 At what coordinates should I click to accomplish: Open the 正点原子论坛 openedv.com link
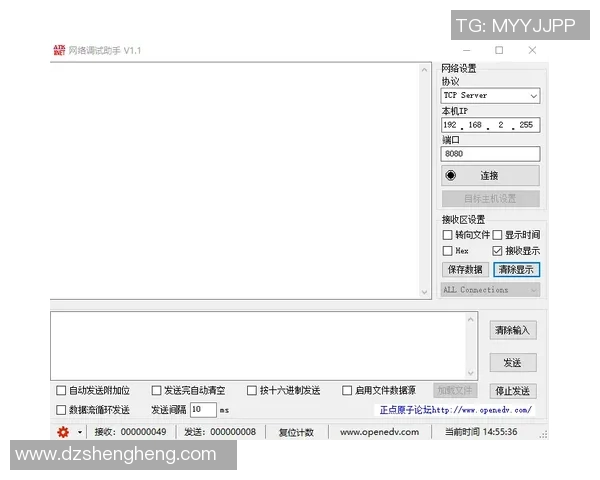pos(455,410)
